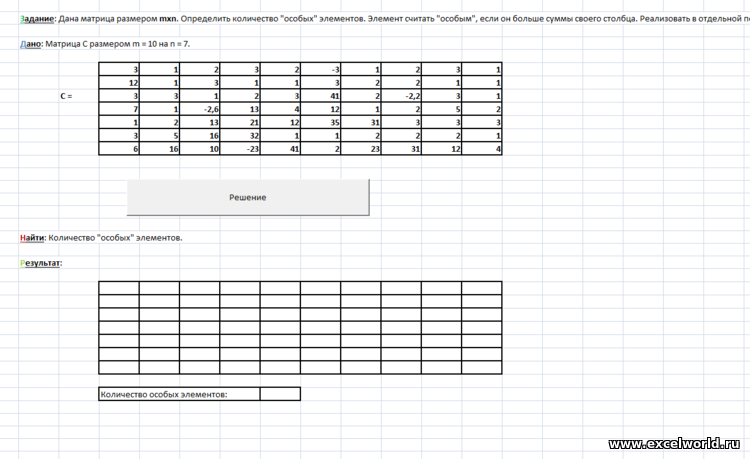The height and width of the screenshot is (459, 750).
Task: Select the matrix cell with value -2,2
Action: click(x=402, y=96)
